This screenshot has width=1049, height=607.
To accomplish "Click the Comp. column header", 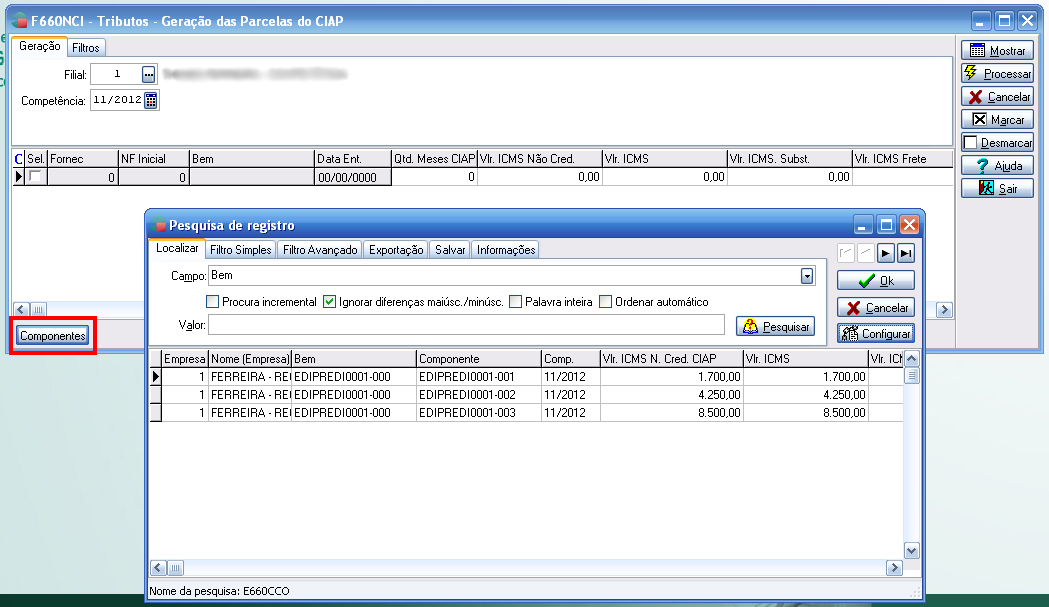I will point(570,359).
